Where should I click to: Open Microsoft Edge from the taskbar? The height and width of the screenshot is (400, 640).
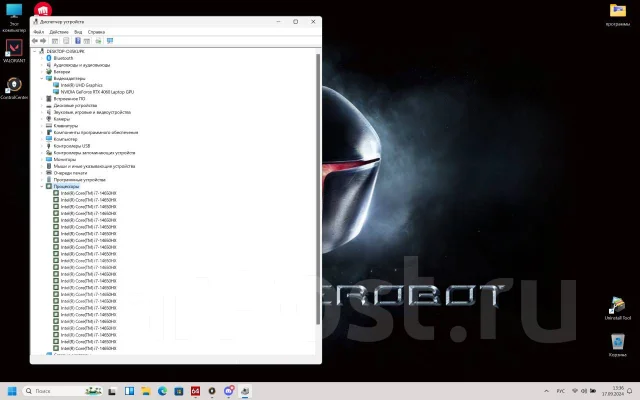162,391
